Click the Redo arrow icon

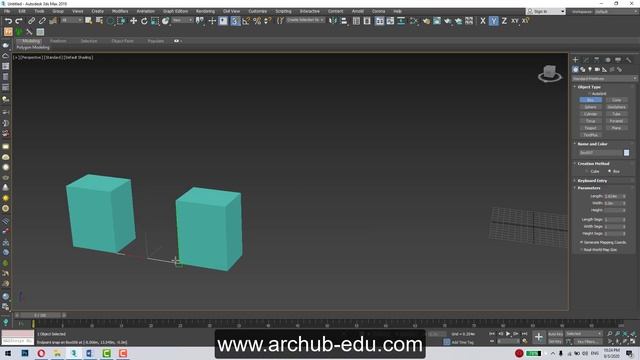coord(19,21)
